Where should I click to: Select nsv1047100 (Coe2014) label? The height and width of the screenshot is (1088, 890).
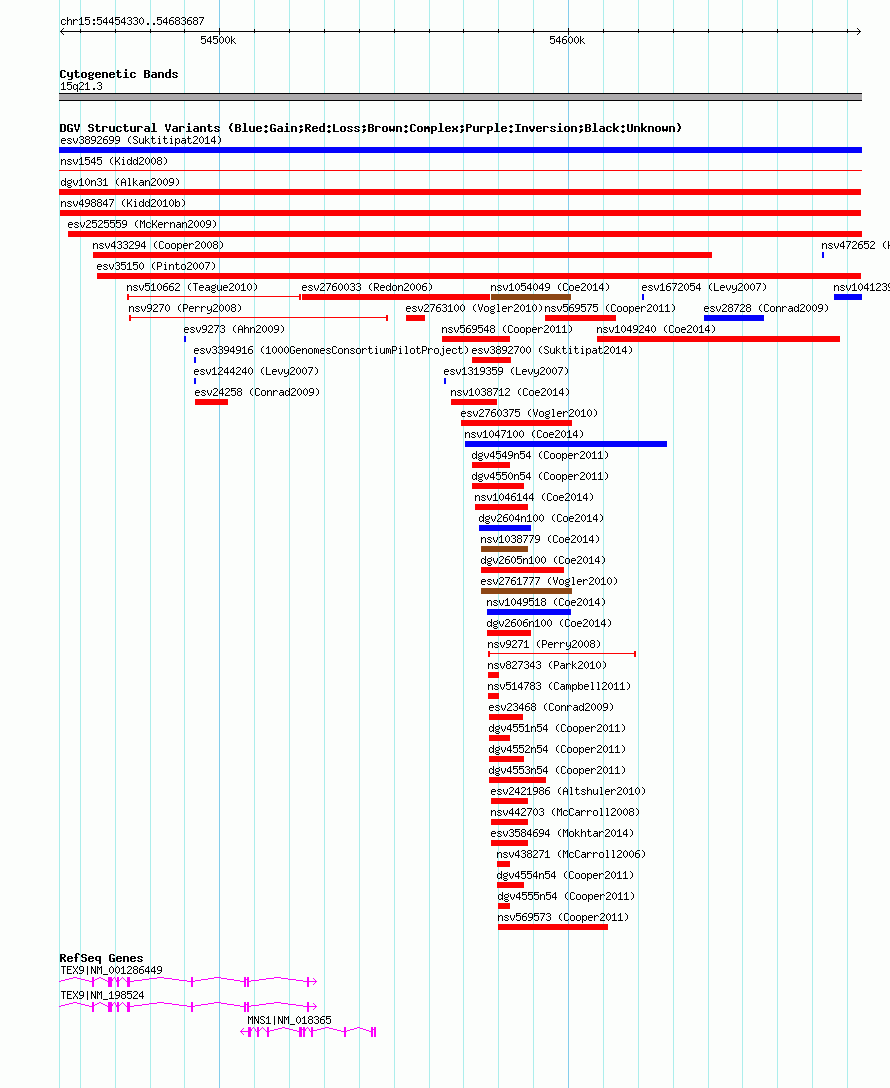click(524, 434)
